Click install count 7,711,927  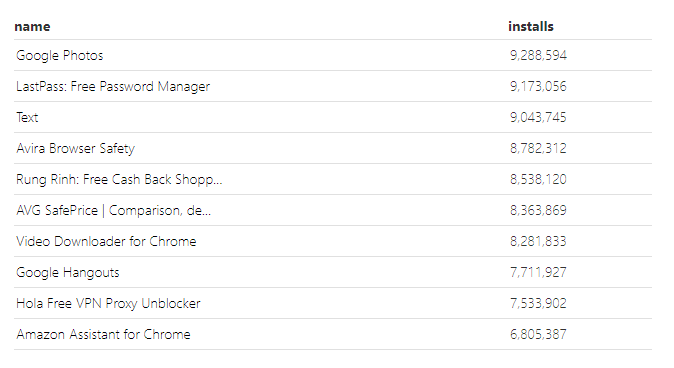(x=538, y=272)
